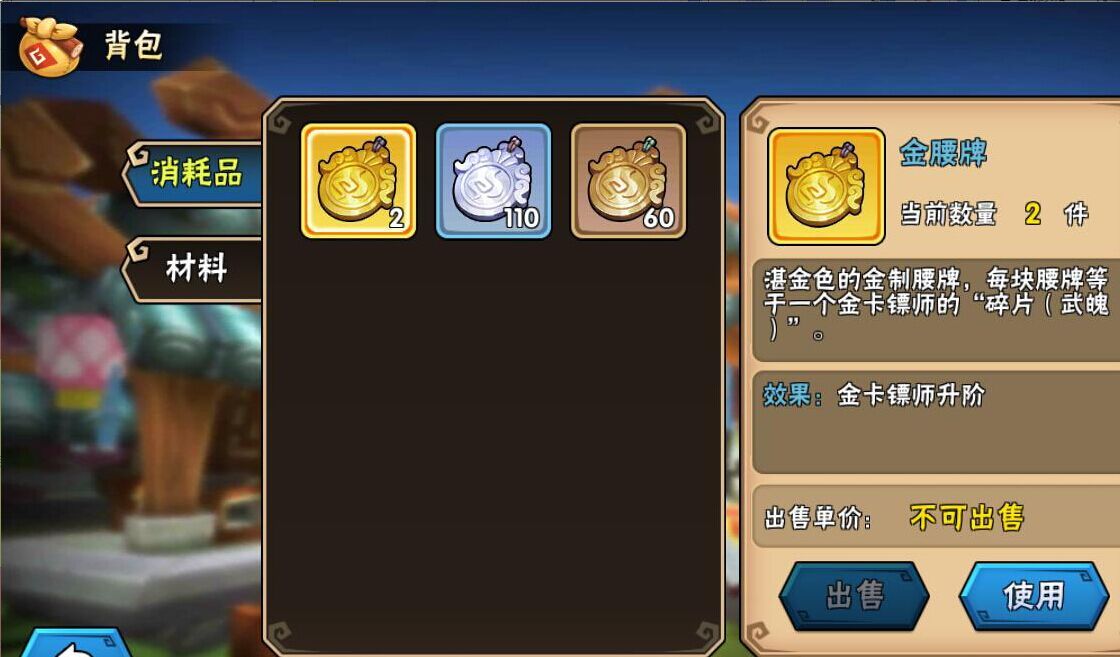Click the 使用 use button
The image size is (1120, 657).
coord(1033,596)
